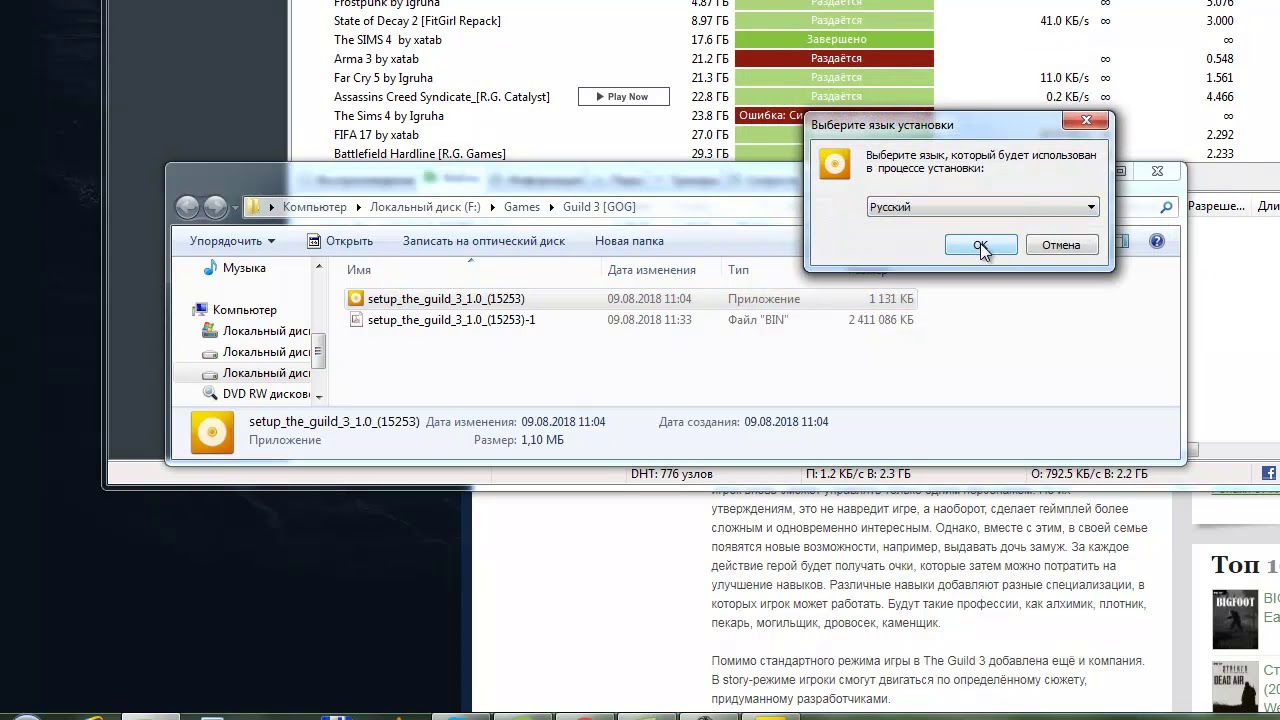Sort by the Тип column header
1280x720 pixels.
(738, 270)
